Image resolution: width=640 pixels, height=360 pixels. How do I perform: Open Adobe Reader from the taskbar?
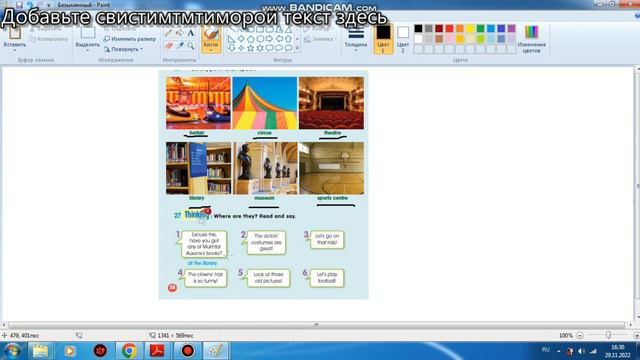[157, 351]
